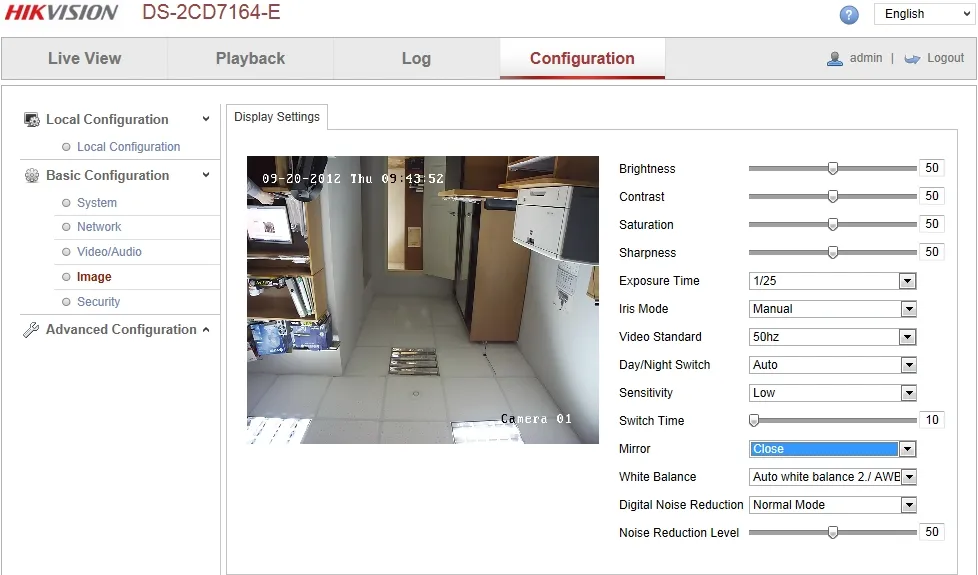Click the Switch Time slider handle
This screenshot has width=978, height=575.
pos(754,420)
